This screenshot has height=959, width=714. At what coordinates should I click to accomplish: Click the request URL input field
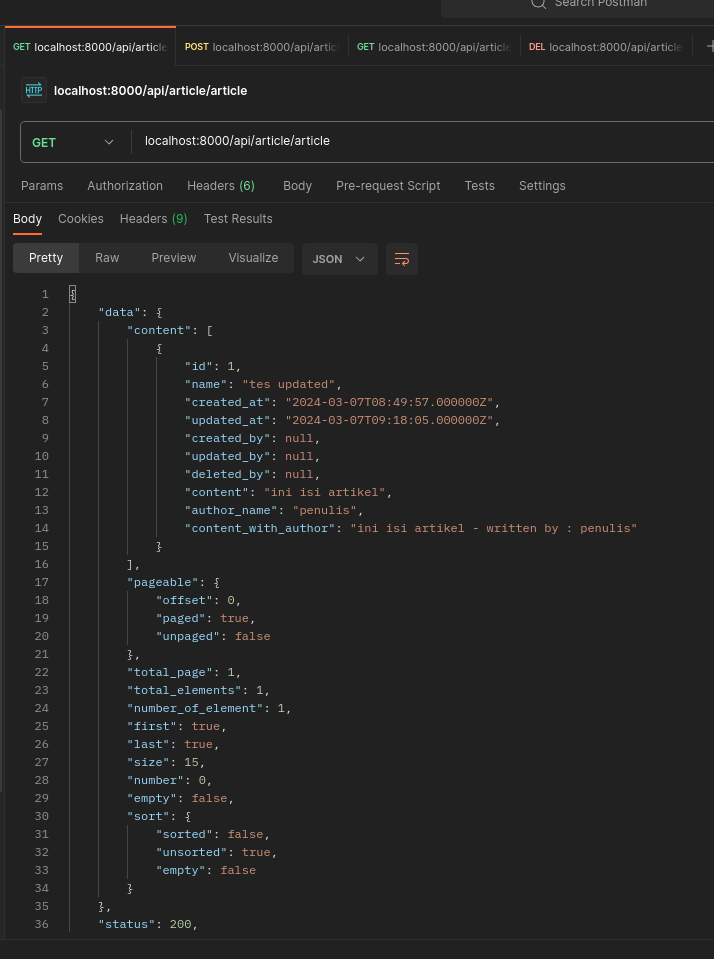(420, 141)
